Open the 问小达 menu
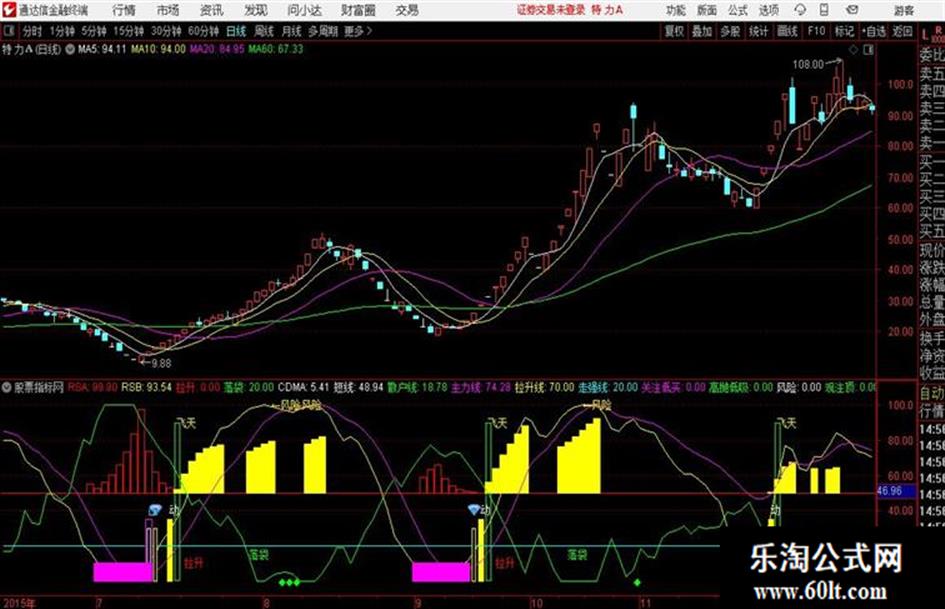945x609 pixels. click(x=304, y=10)
